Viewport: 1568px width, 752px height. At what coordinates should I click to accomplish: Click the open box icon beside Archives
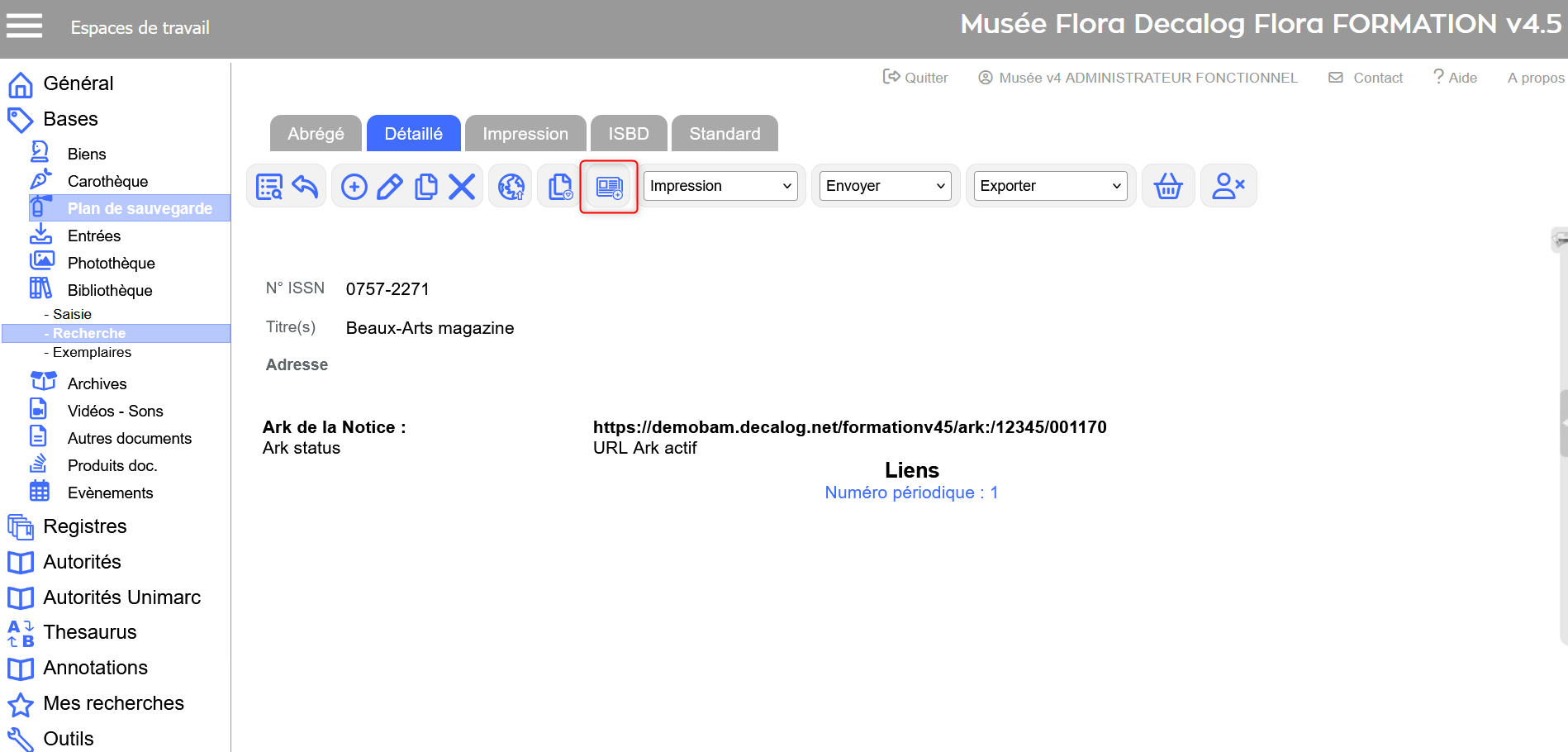point(43,381)
